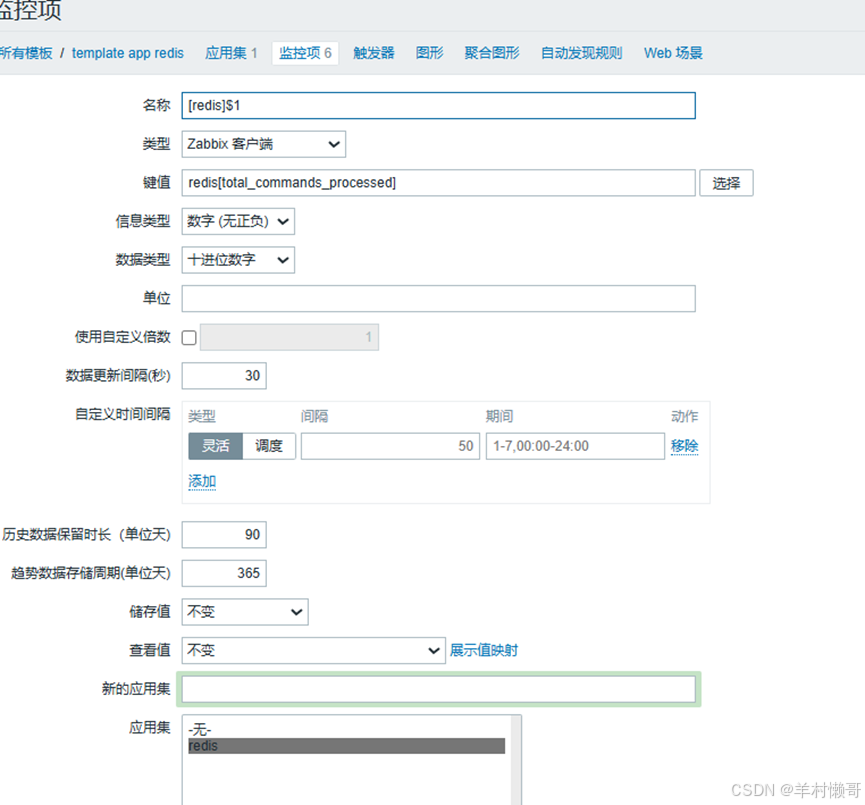865x805 pixels.
Task: Switch to the 监控项 tab
Action: pyautogui.click(x=305, y=53)
